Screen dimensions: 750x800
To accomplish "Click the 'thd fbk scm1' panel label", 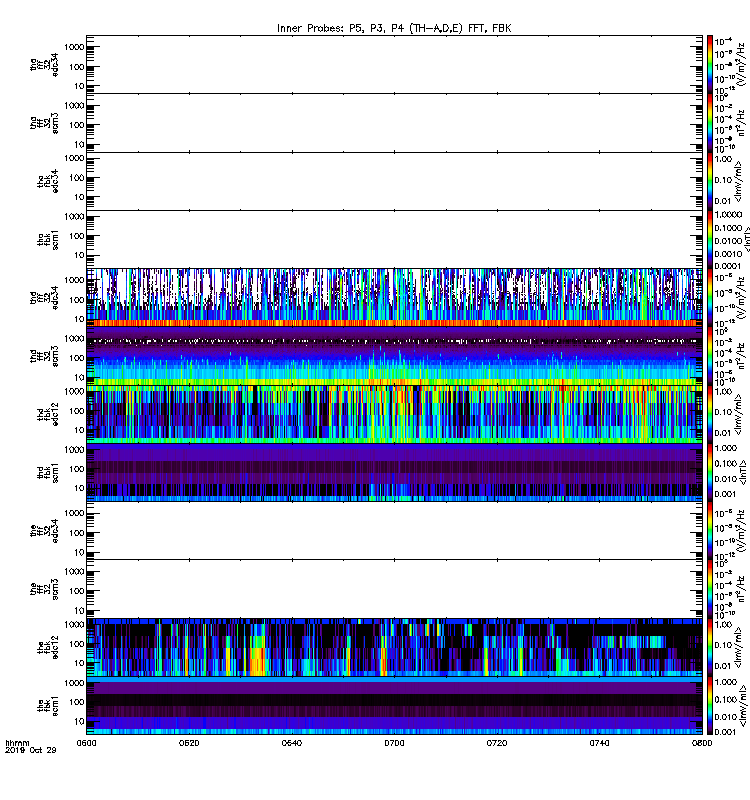I will pos(48,472).
